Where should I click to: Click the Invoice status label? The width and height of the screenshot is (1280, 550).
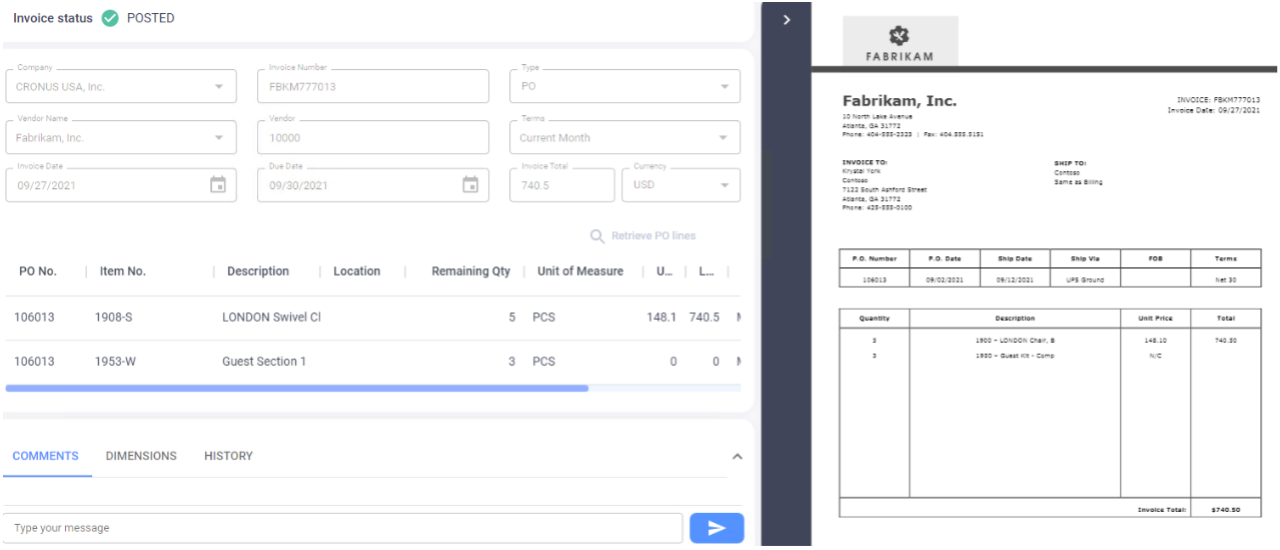[52, 18]
